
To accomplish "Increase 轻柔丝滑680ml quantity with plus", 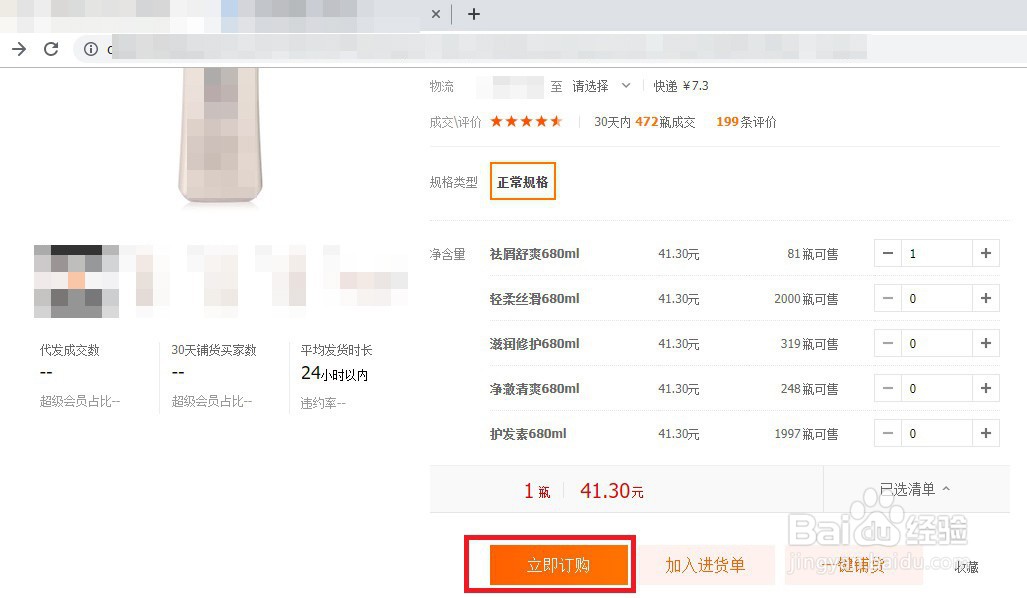I will 986,298.
